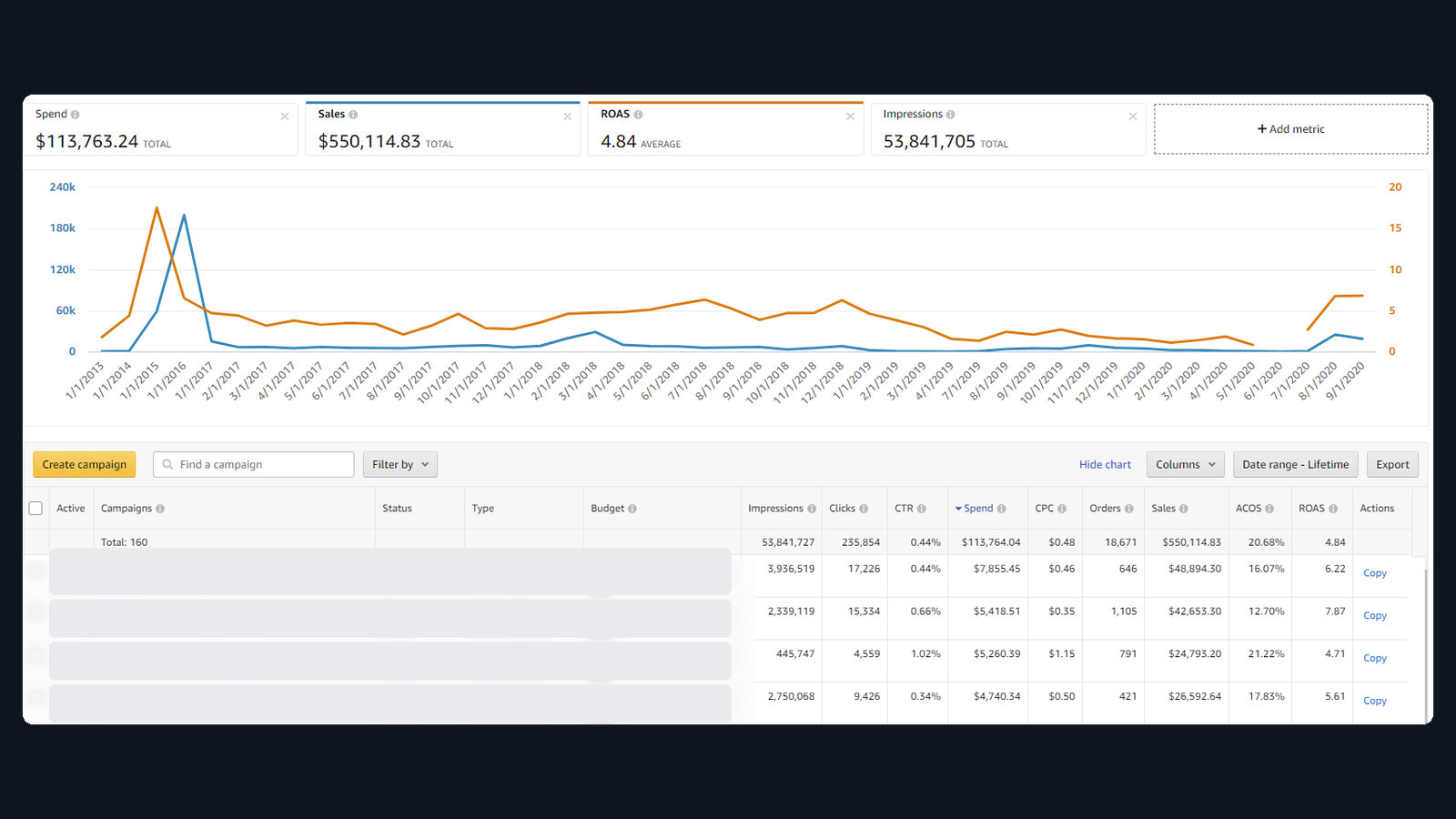Click the 17.83% ACOS cell

pos(1266,697)
